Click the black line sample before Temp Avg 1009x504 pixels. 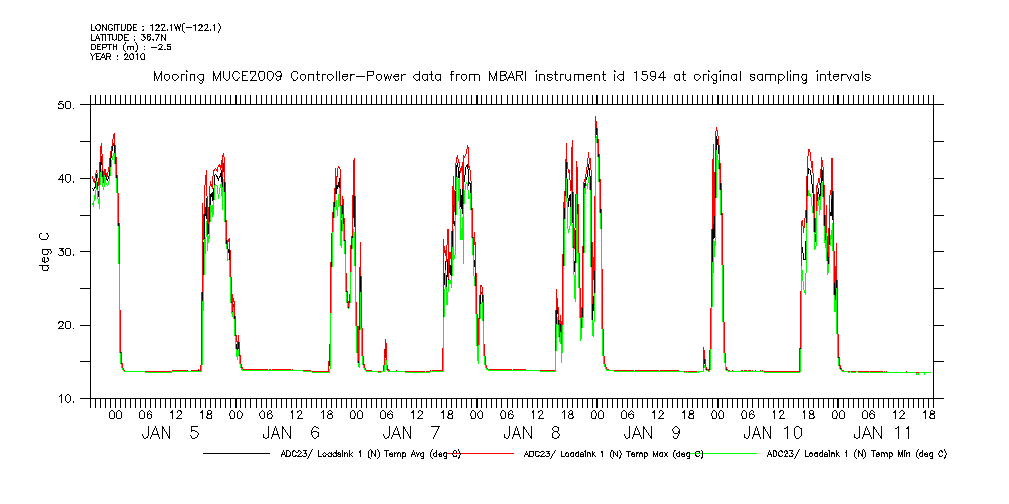239,453
